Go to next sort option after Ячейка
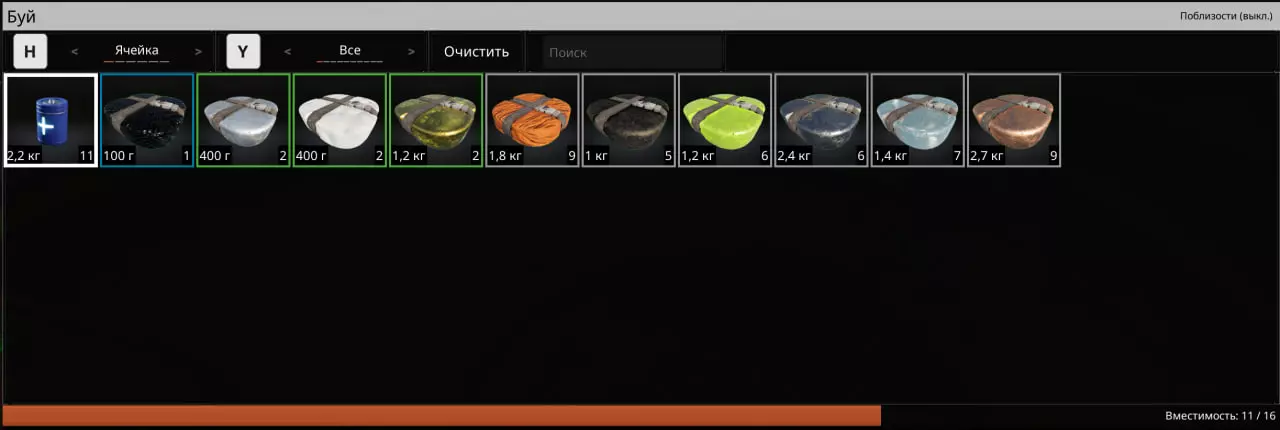Screen dimensions: 1280x430 (x=198, y=51)
